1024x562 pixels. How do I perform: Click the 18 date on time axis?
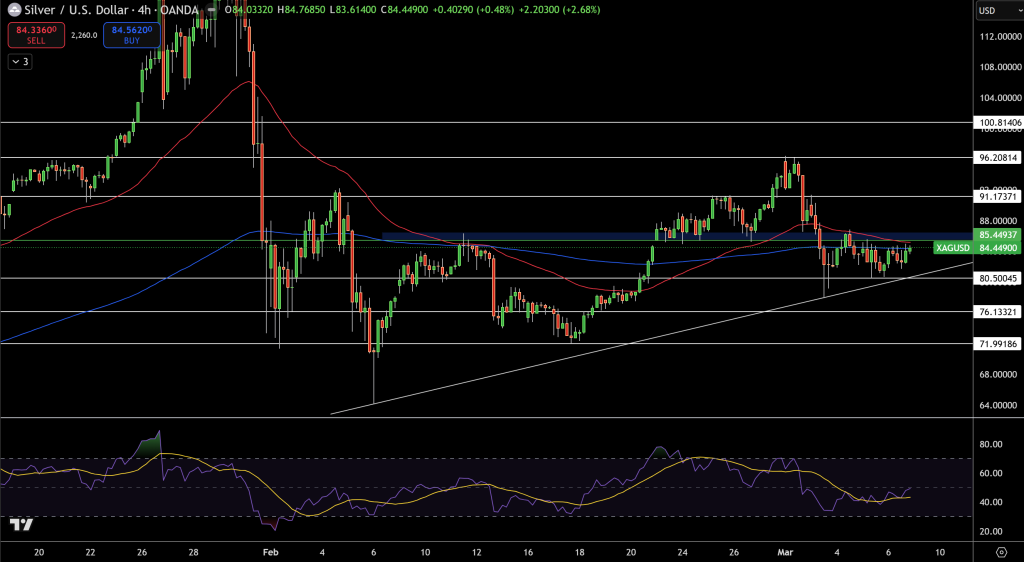coord(579,552)
